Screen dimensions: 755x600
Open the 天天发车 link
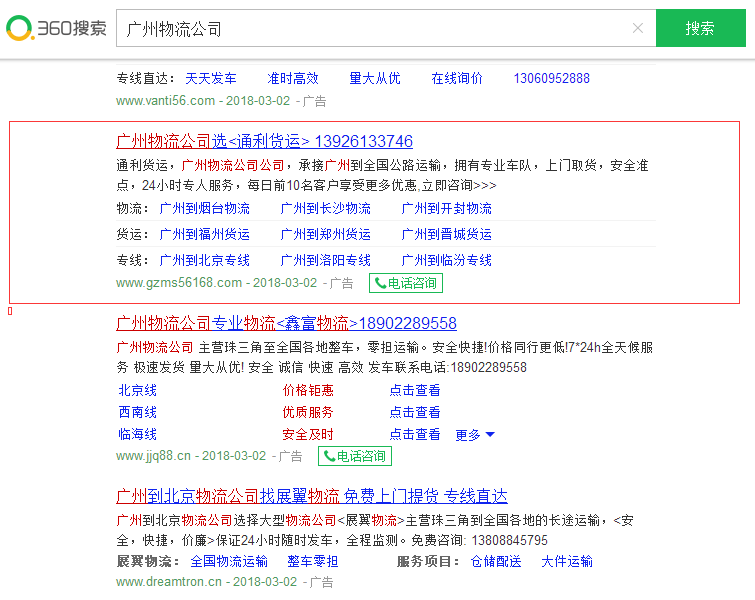(x=211, y=78)
